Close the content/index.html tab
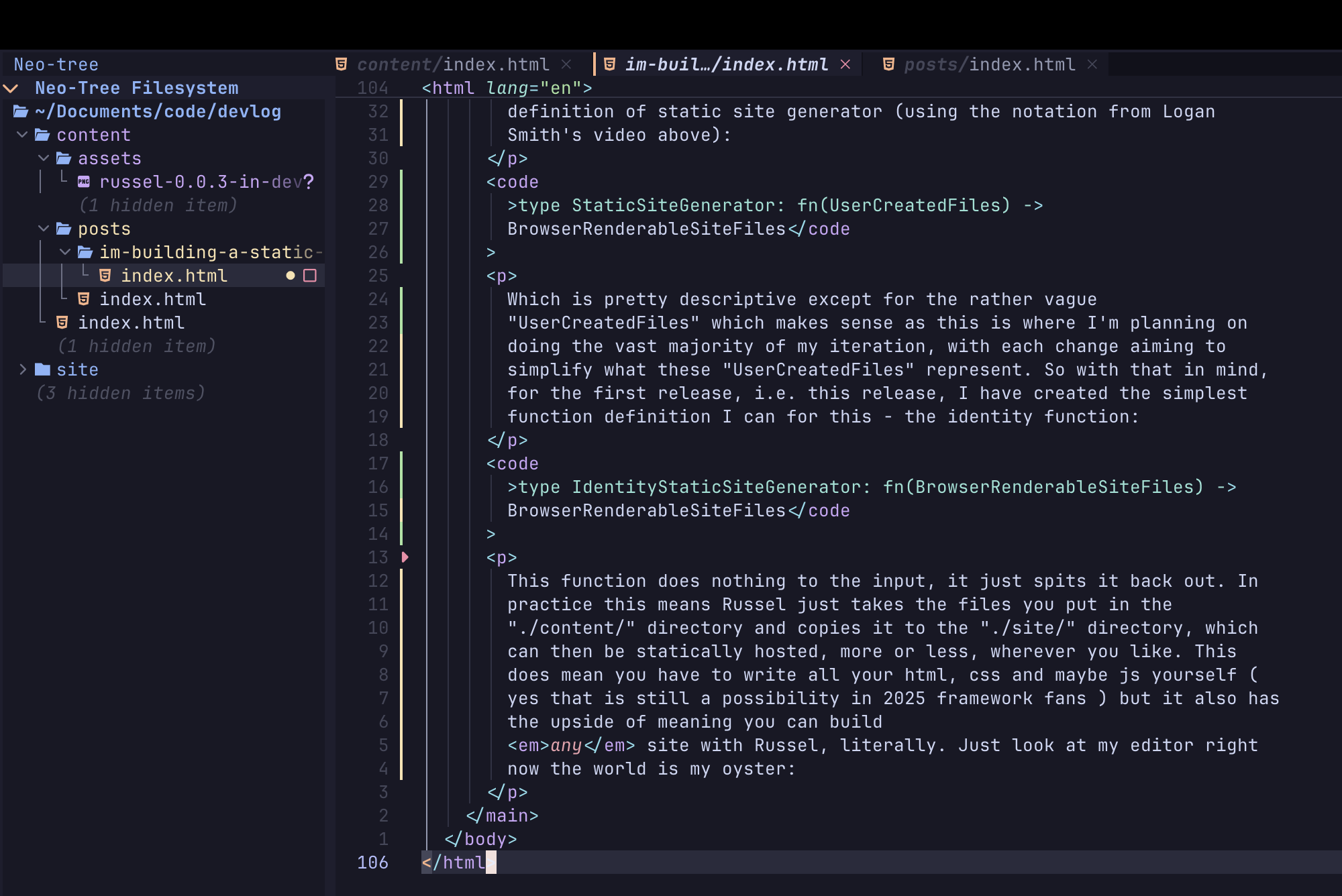 click(x=566, y=64)
